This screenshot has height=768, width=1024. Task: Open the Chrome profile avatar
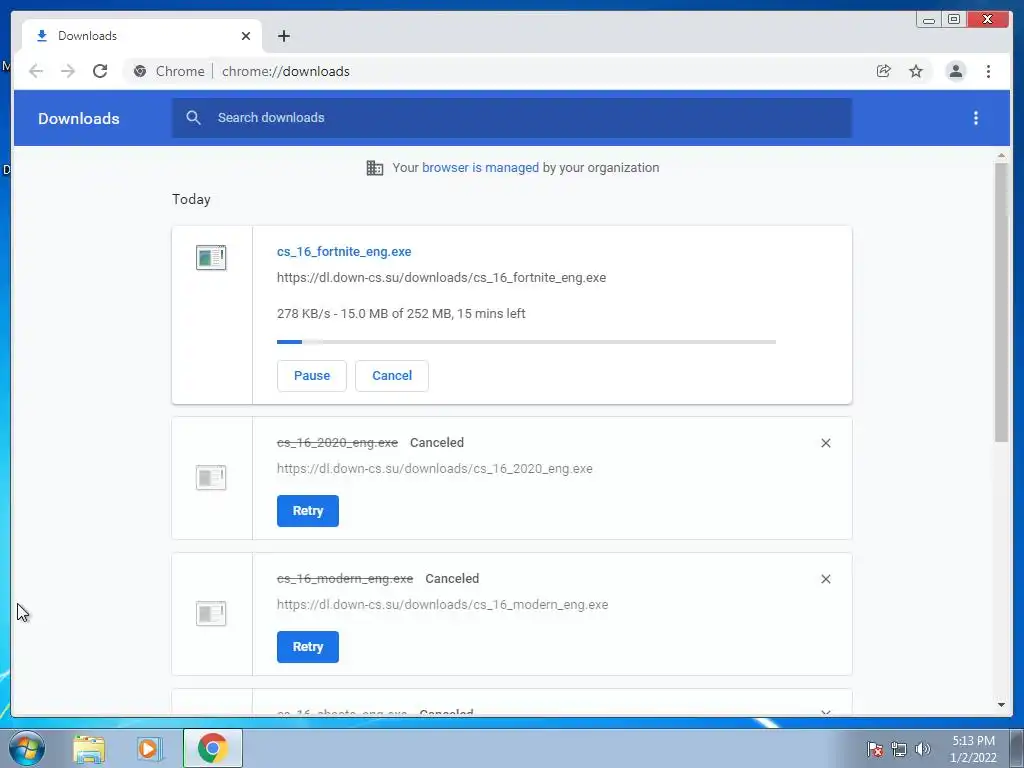(x=955, y=71)
